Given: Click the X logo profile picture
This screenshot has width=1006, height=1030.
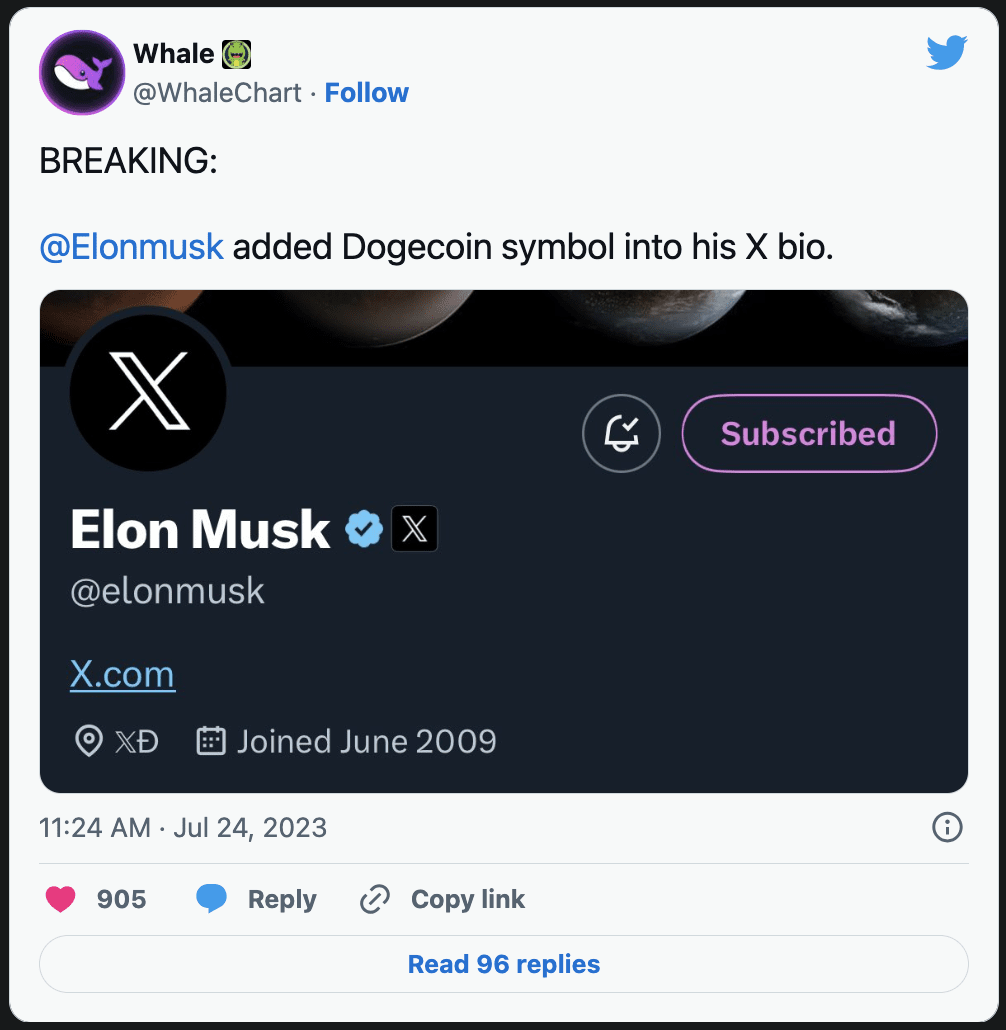Looking at the screenshot, I should coord(147,391).
